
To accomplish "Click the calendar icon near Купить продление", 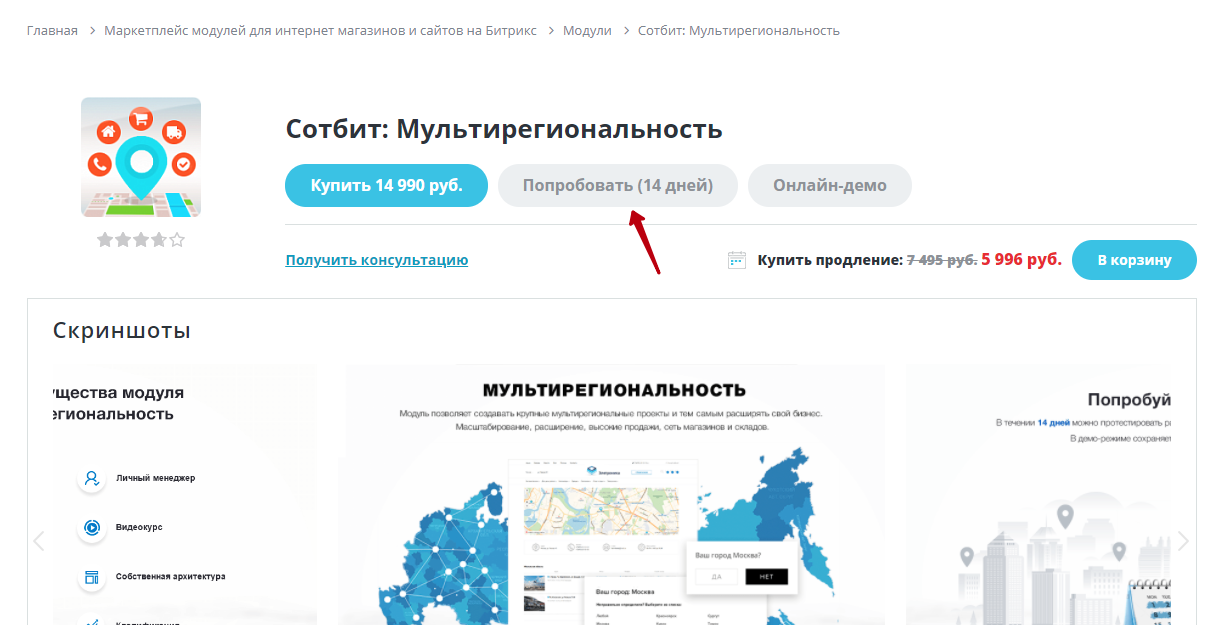I will 737,260.
